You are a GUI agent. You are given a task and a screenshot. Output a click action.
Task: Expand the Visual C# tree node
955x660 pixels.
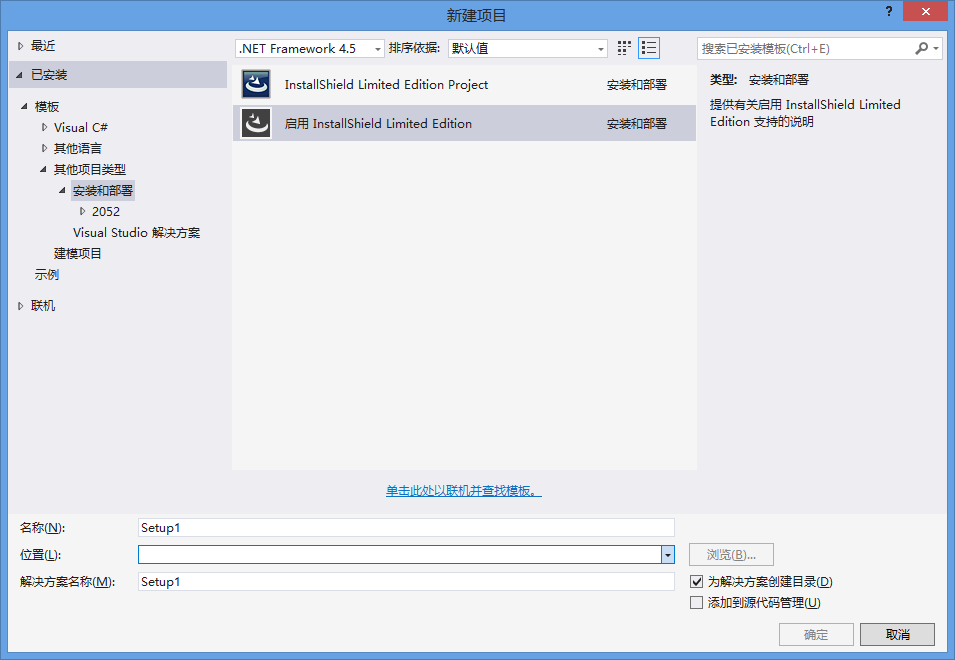click(x=44, y=128)
